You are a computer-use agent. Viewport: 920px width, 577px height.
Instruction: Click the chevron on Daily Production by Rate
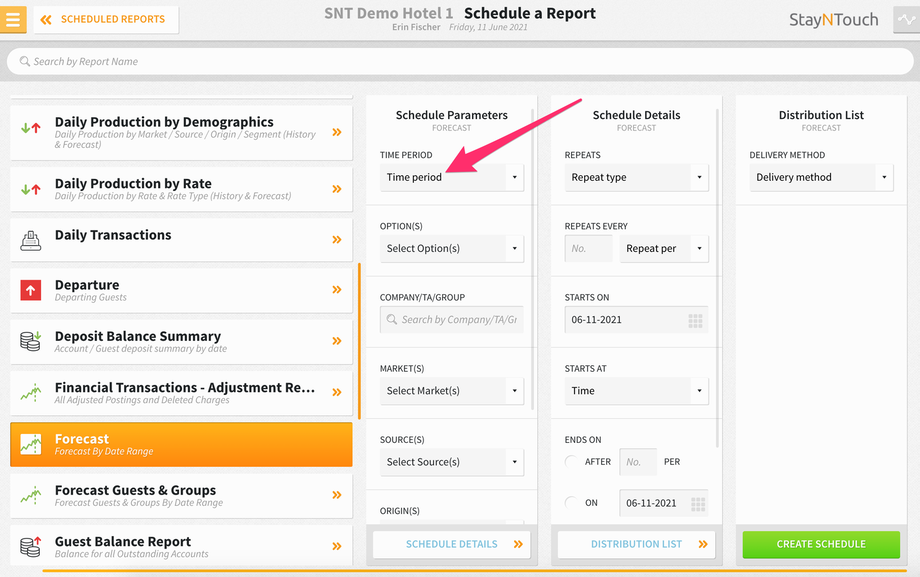click(x=337, y=189)
